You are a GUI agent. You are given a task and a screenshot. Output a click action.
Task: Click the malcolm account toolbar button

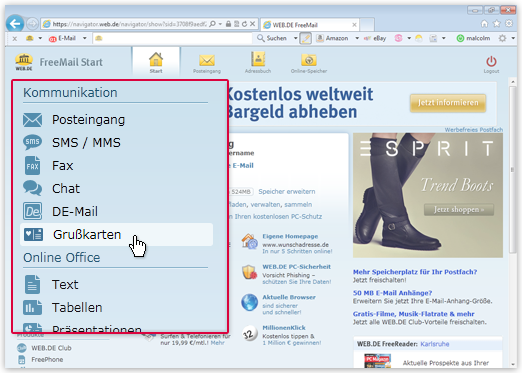click(x=473, y=38)
